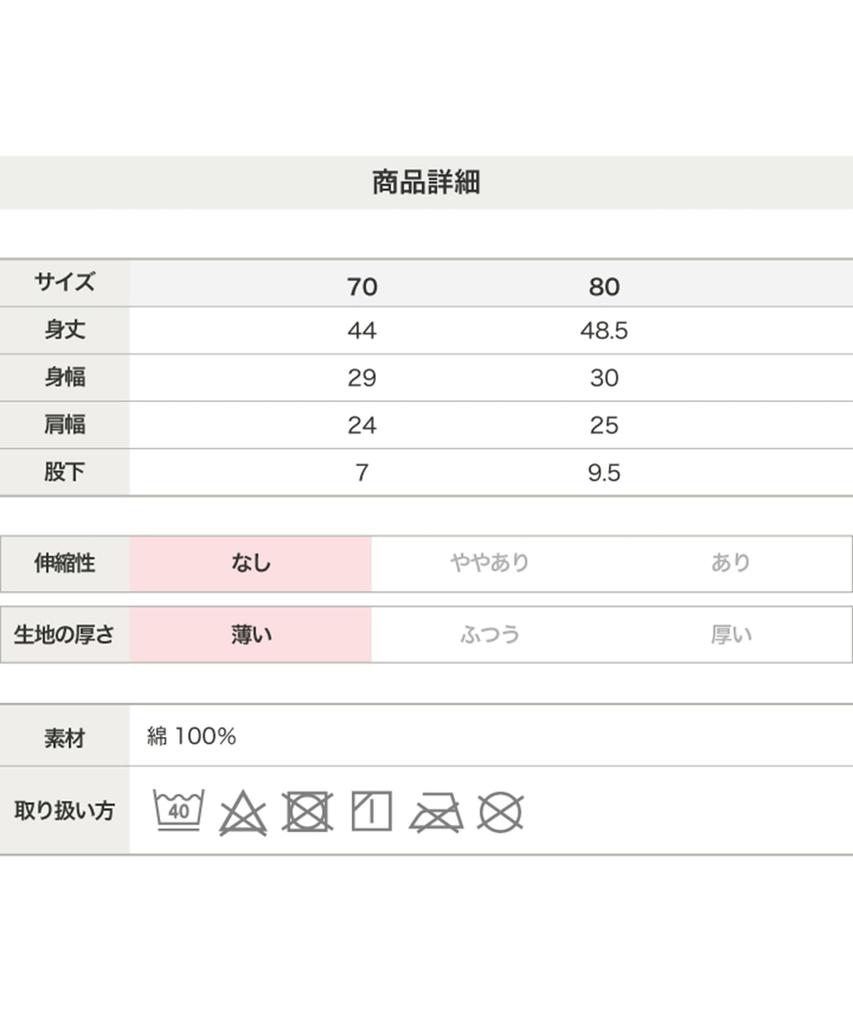Choose 厚い fabric thickness
The image size is (853, 1024).
pos(730,635)
